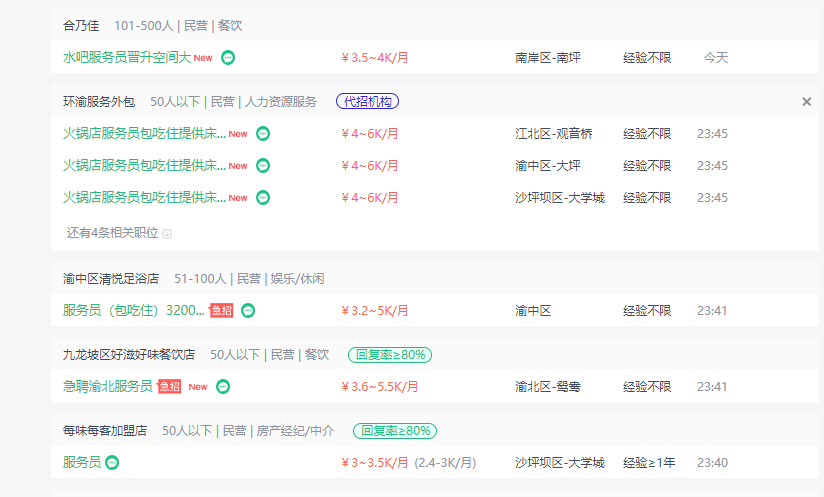Open 火锅店服务员 job in 江北区-观音桥
The height and width of the screenshot is (497, 824).
144,133
